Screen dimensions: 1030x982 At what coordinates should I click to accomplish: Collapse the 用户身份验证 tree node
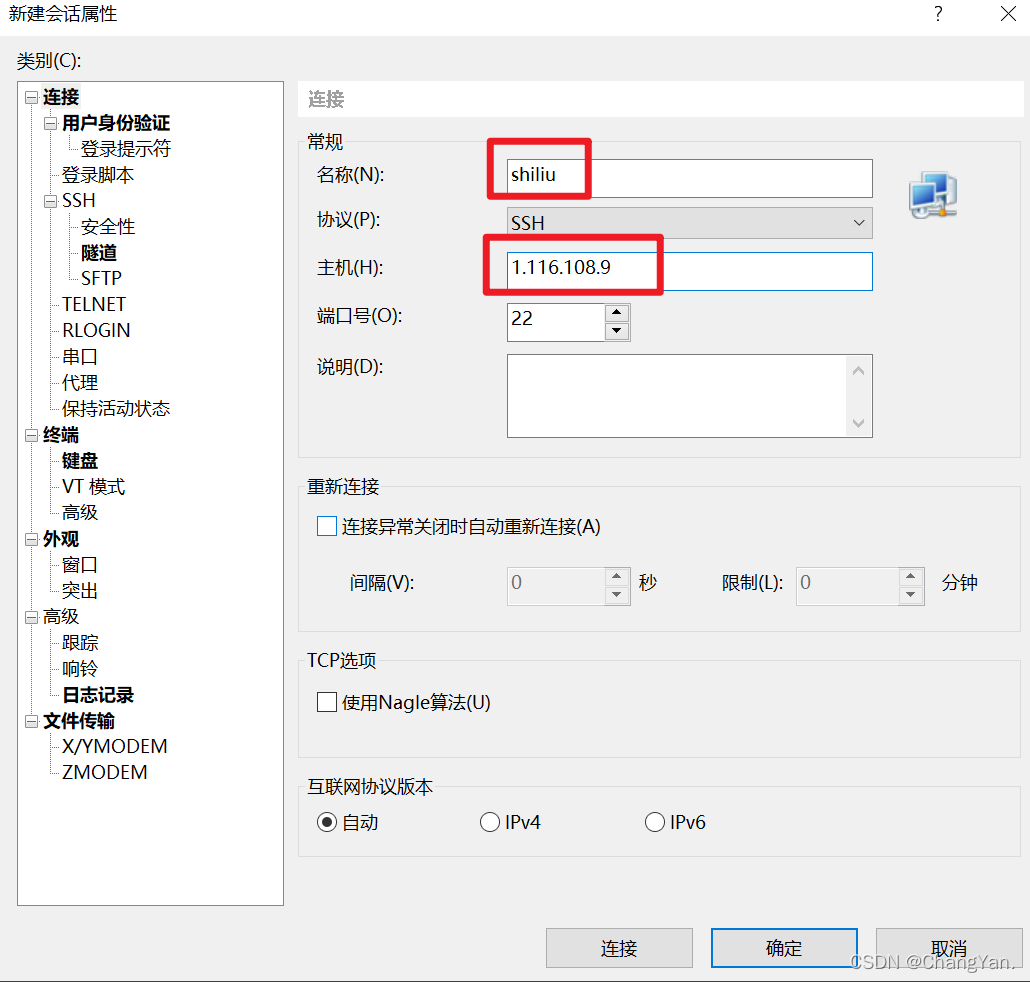click(x=50, y=123)
